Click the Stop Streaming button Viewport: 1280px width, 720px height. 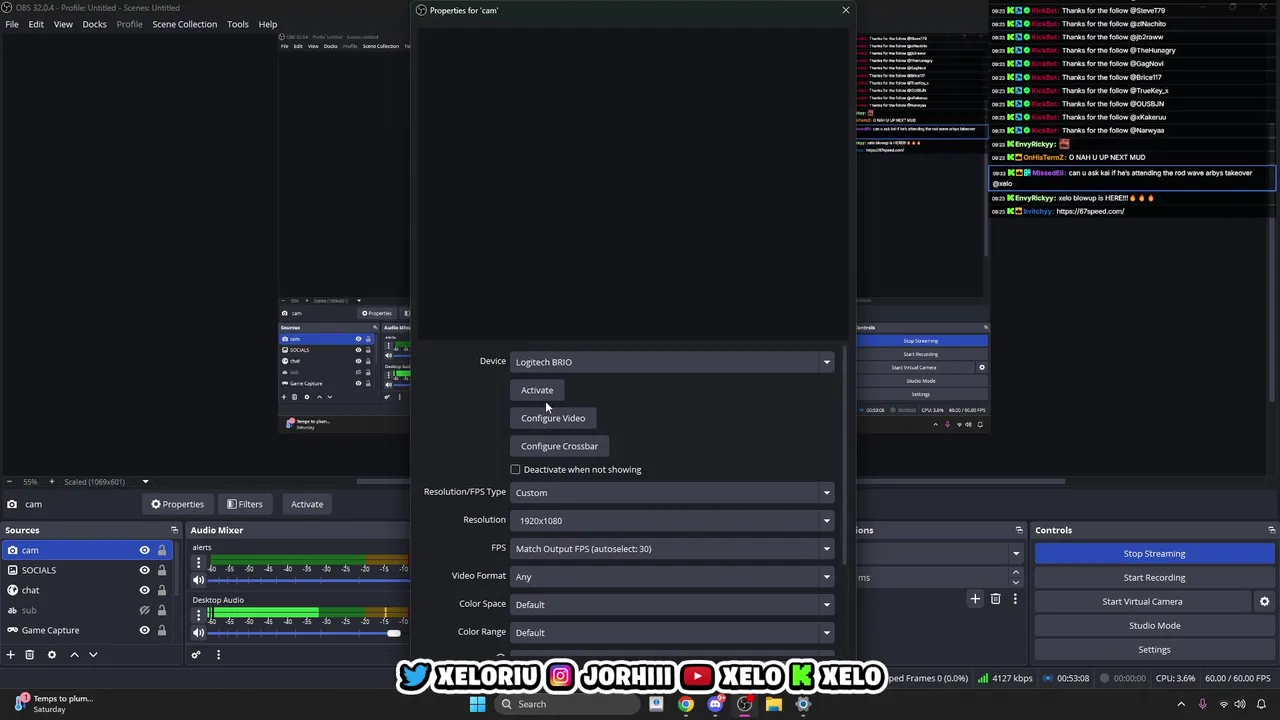pos(1154,553)
